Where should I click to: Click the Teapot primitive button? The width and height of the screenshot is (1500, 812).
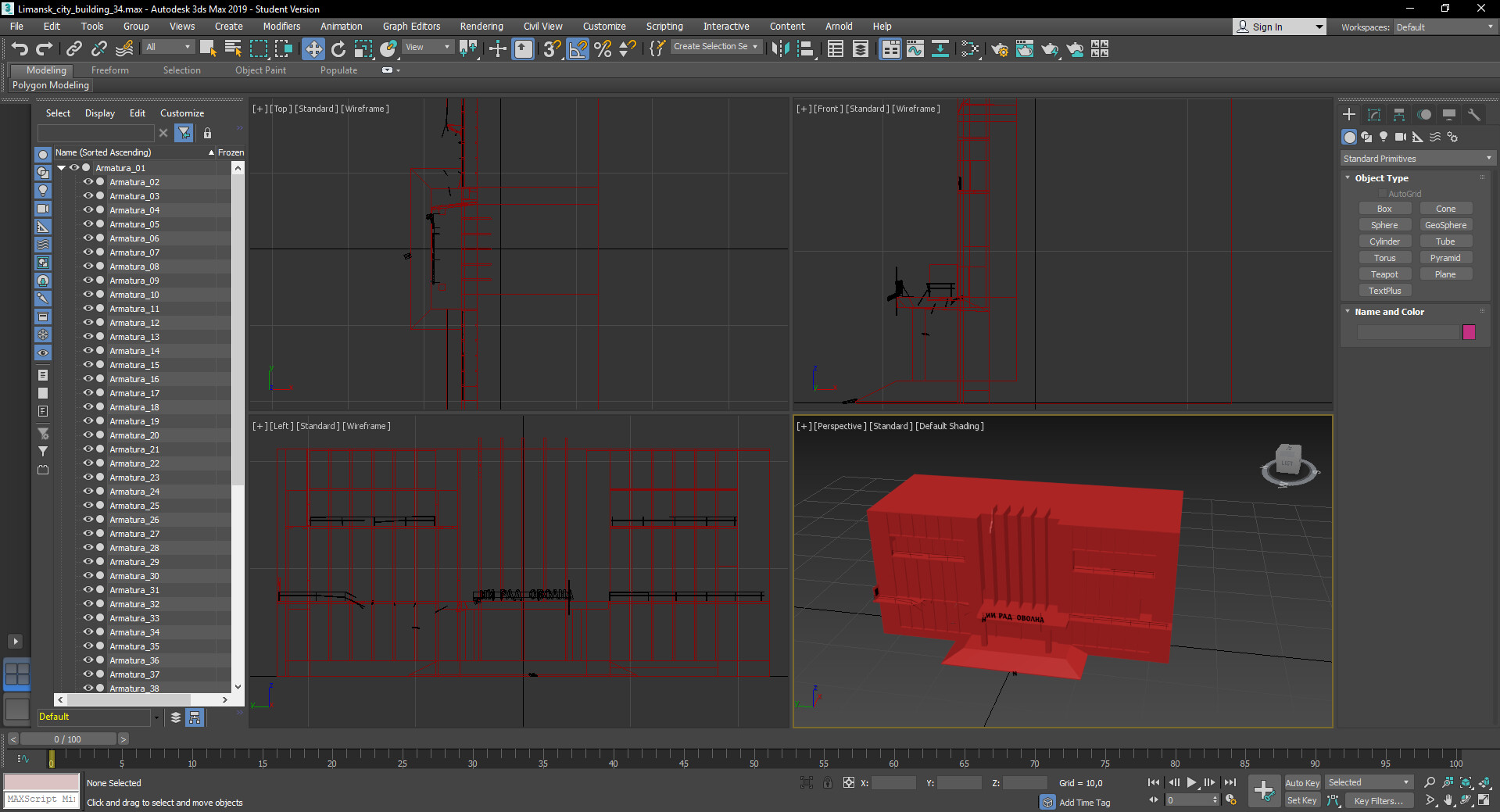click(x=1384, y=274)
